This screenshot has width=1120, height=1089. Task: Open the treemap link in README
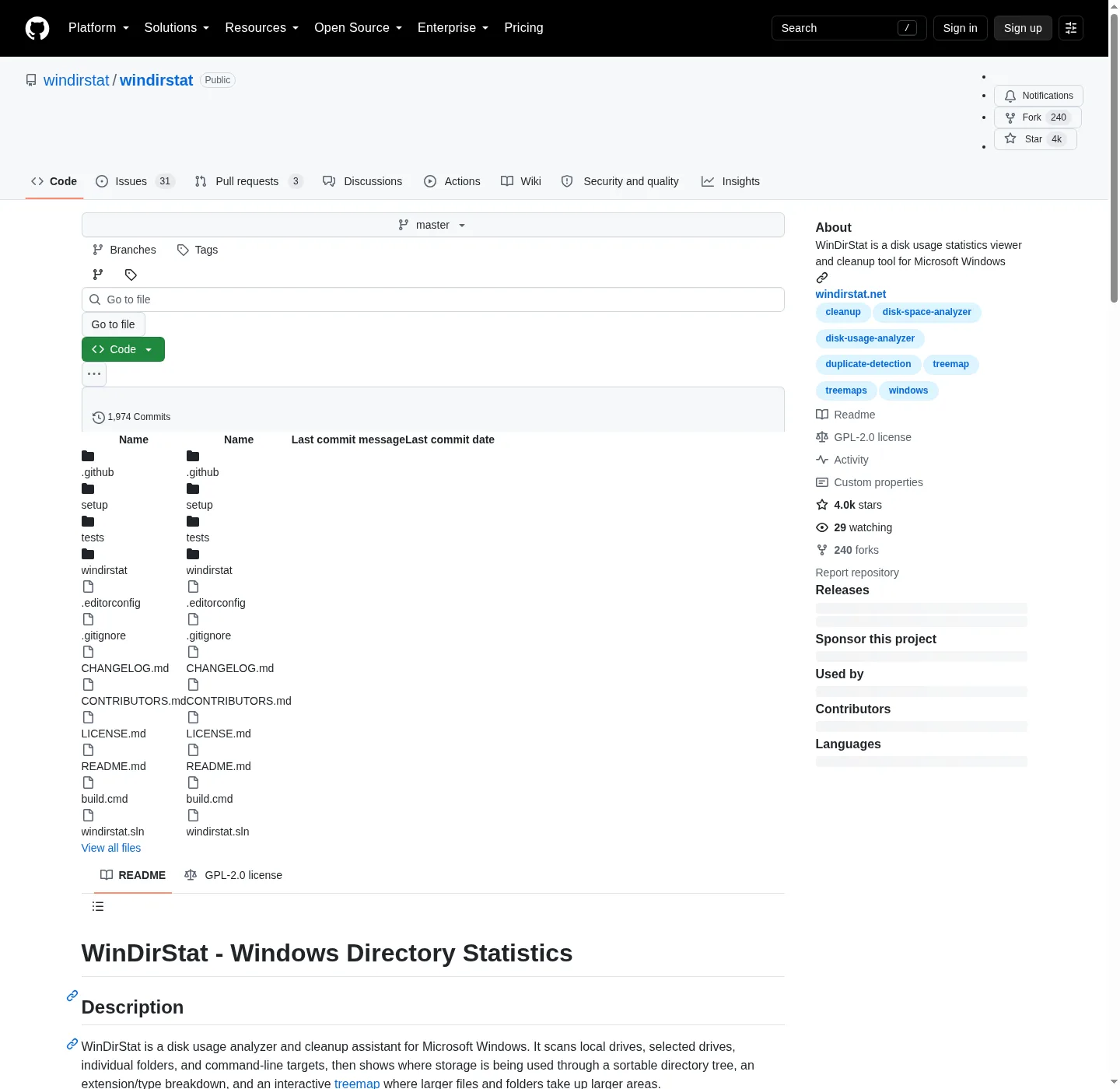[x=357, y=1084]
